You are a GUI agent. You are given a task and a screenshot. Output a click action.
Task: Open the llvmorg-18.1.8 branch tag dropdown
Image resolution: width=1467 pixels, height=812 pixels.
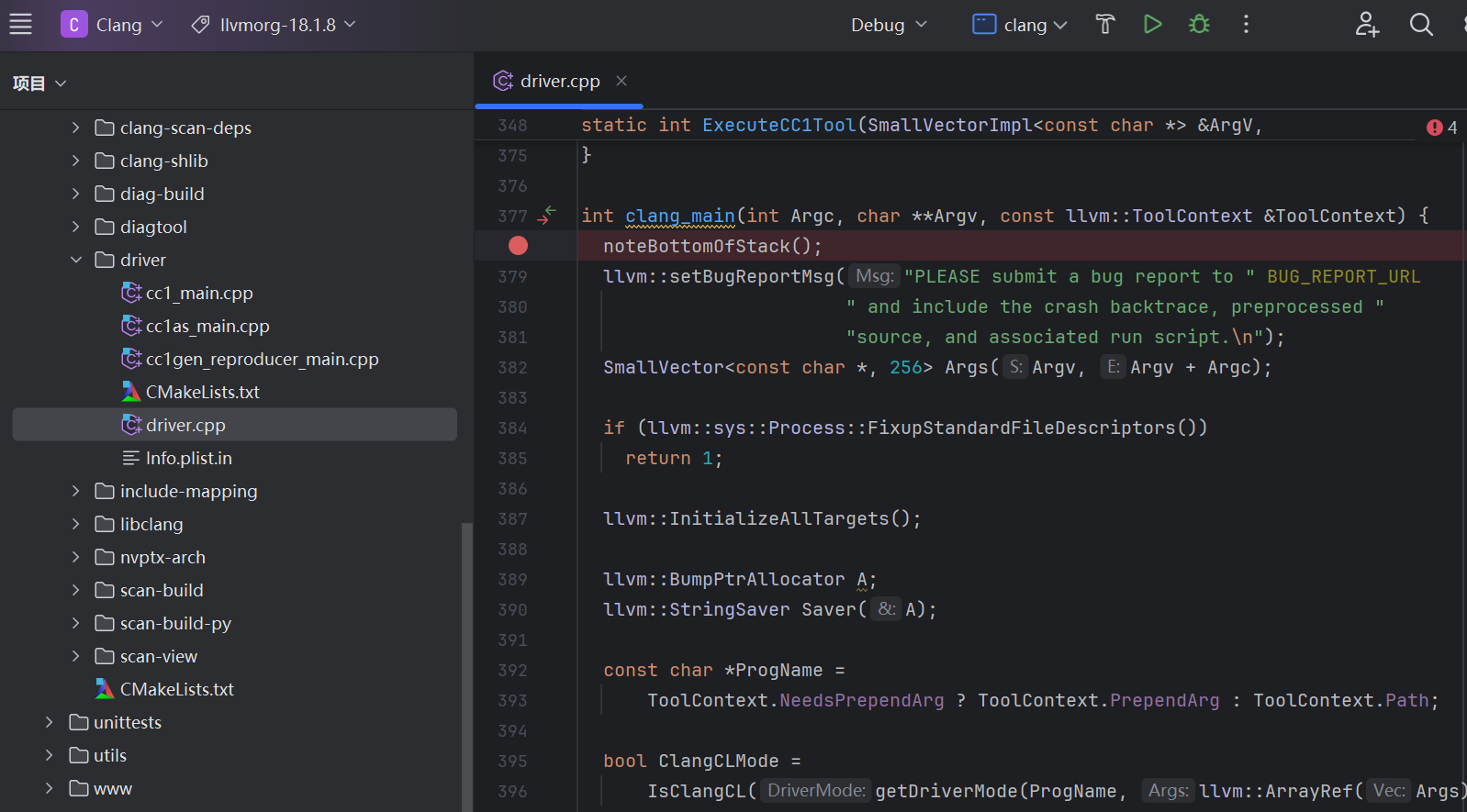point(274,25)
